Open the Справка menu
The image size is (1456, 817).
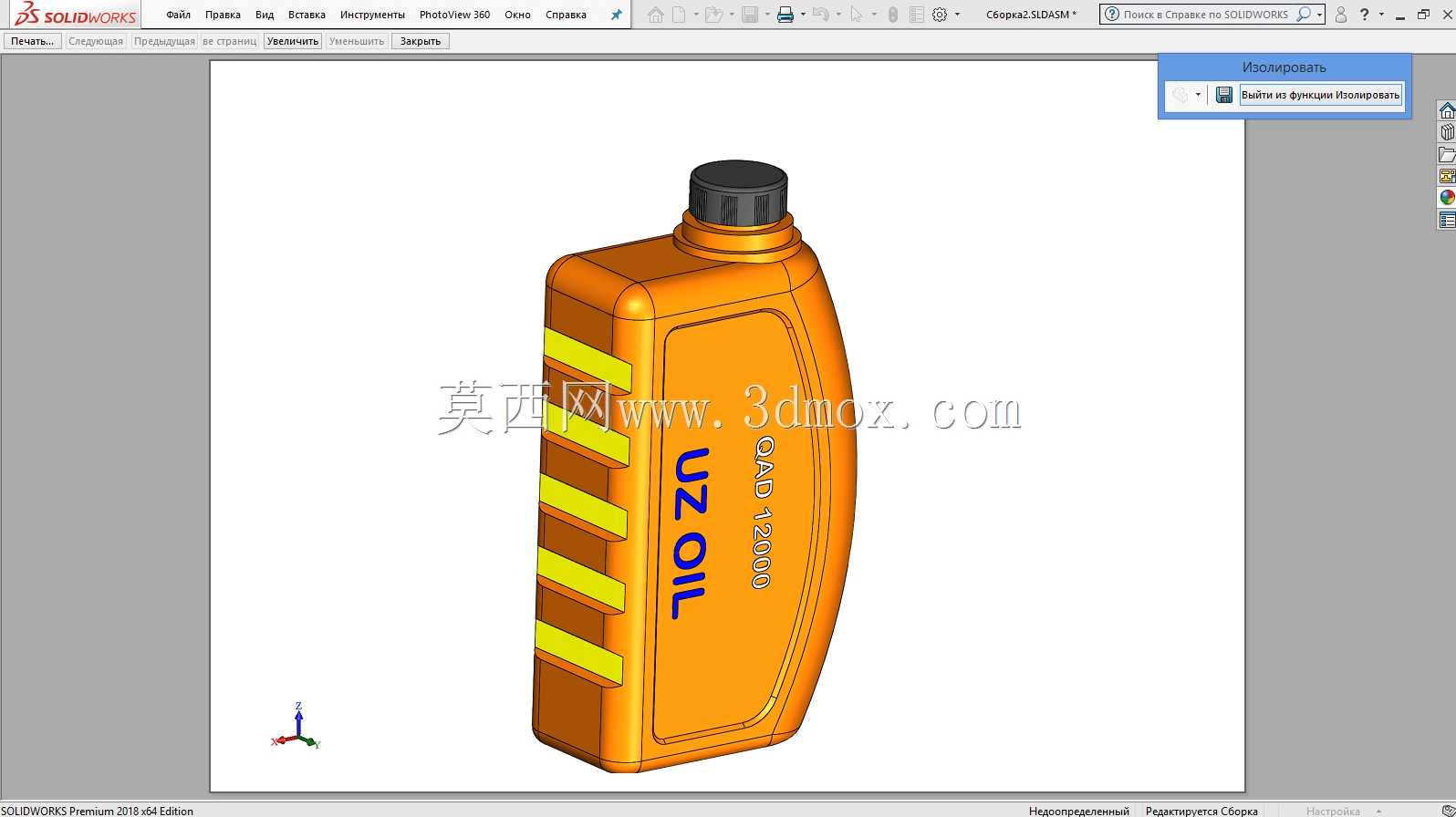coord(566,15)
